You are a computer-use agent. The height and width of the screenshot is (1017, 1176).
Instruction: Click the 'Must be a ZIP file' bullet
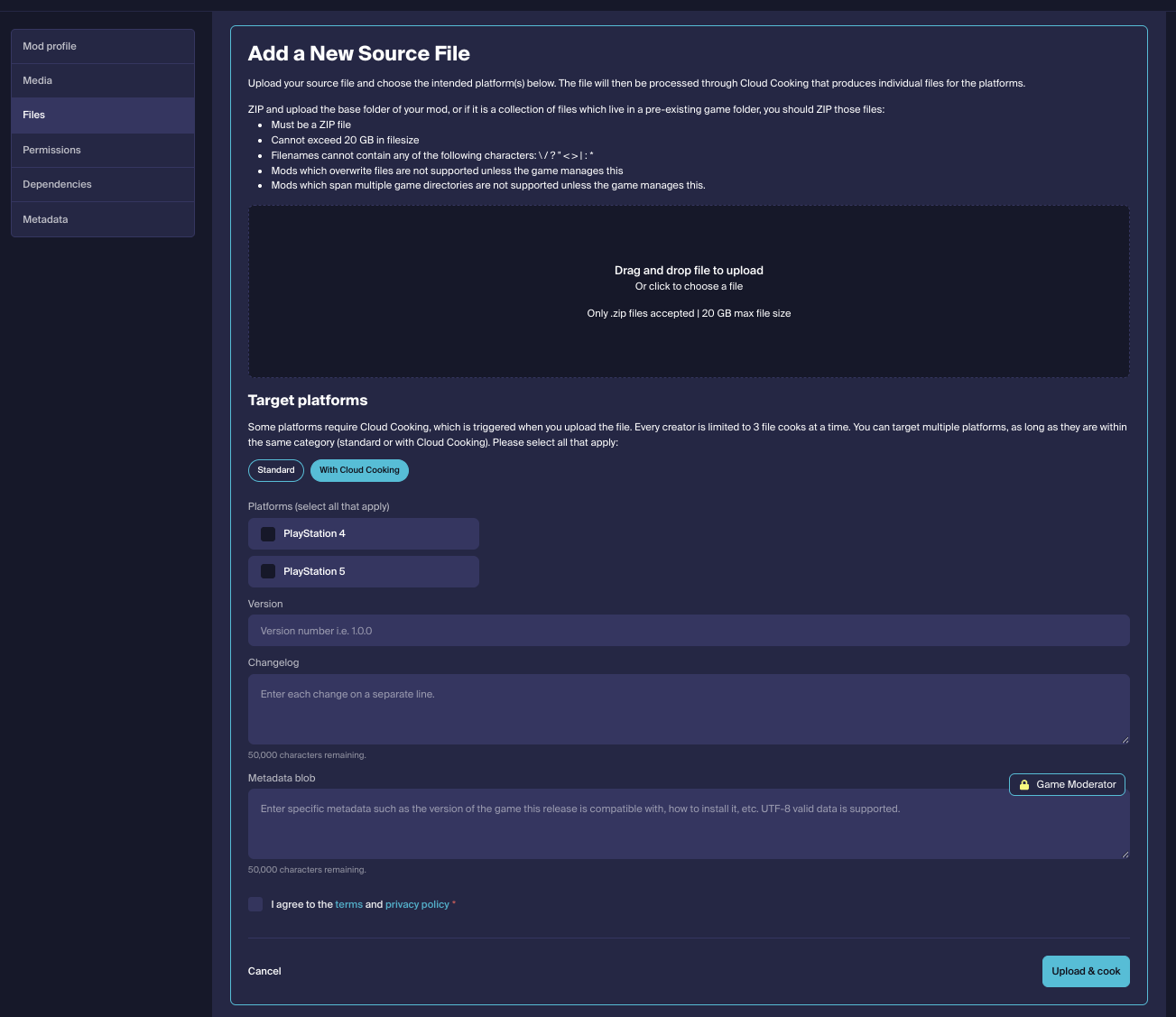click(311, 125)
